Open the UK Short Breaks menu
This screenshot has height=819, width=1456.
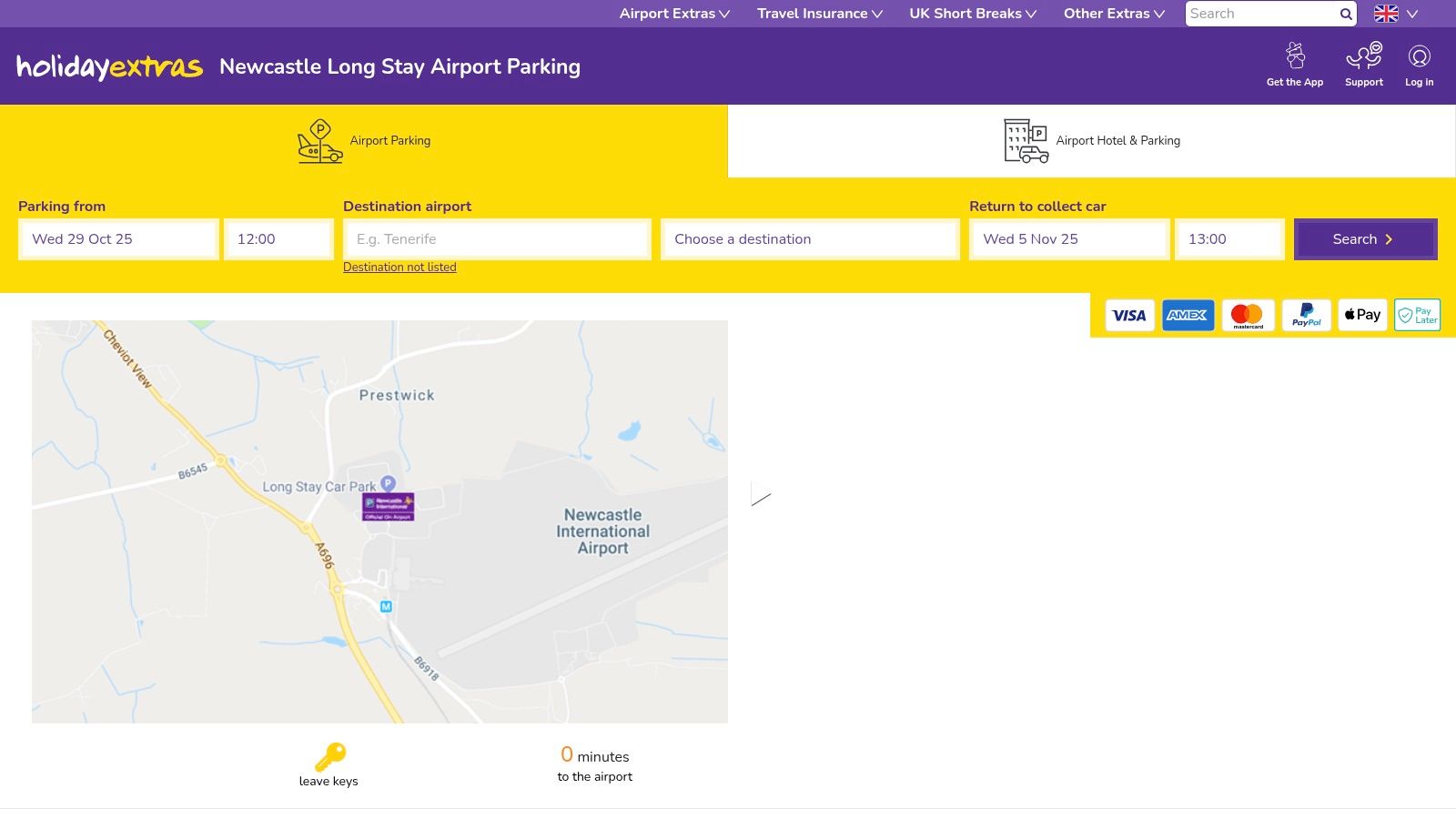(x=972, y=14)
